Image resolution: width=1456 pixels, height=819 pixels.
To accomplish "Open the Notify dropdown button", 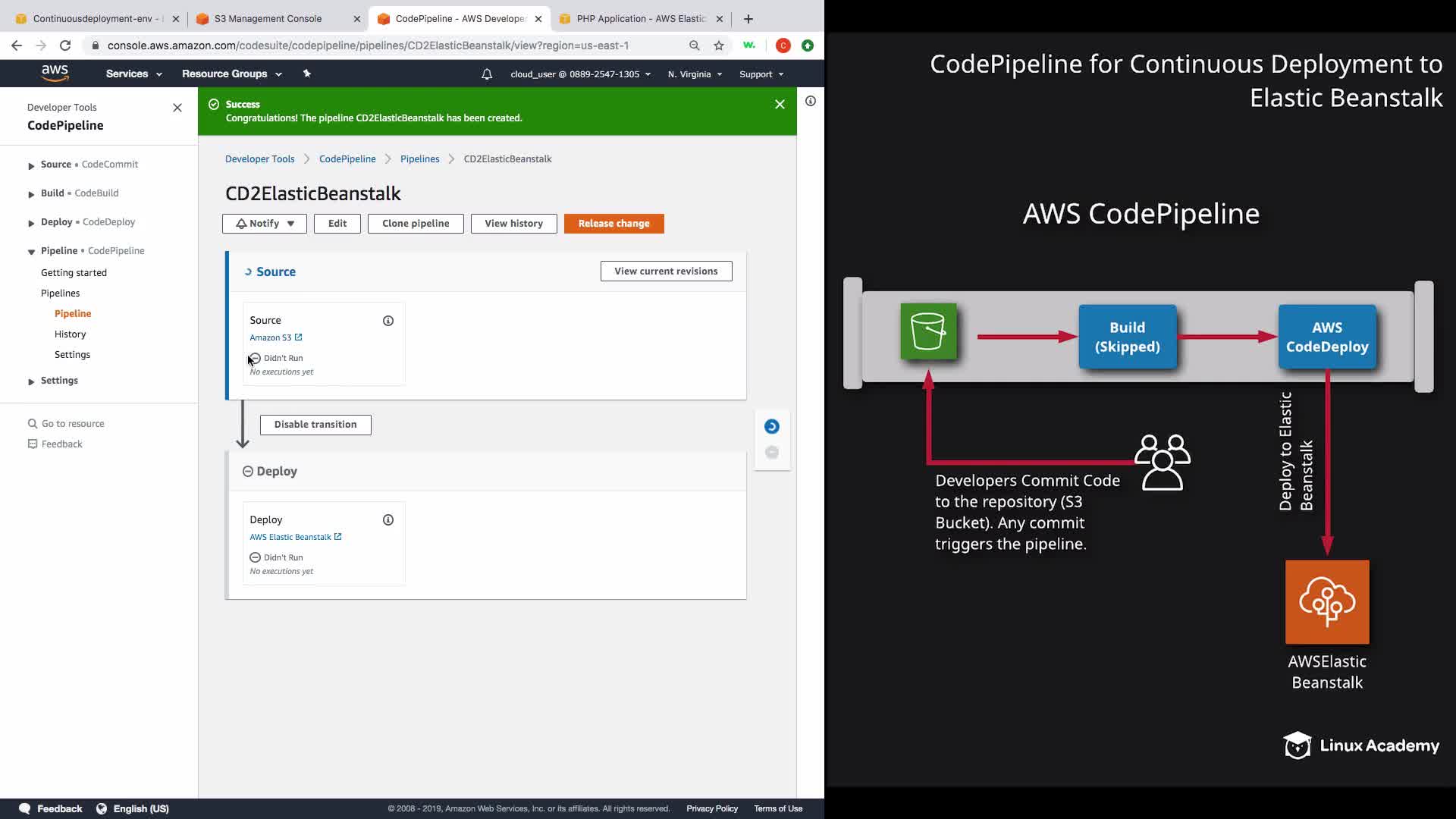I will 264,224.
